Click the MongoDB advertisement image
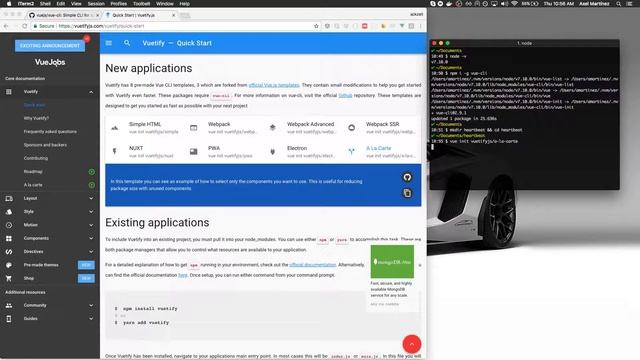Viewport: 640px width, 360px height. (392, 262)
